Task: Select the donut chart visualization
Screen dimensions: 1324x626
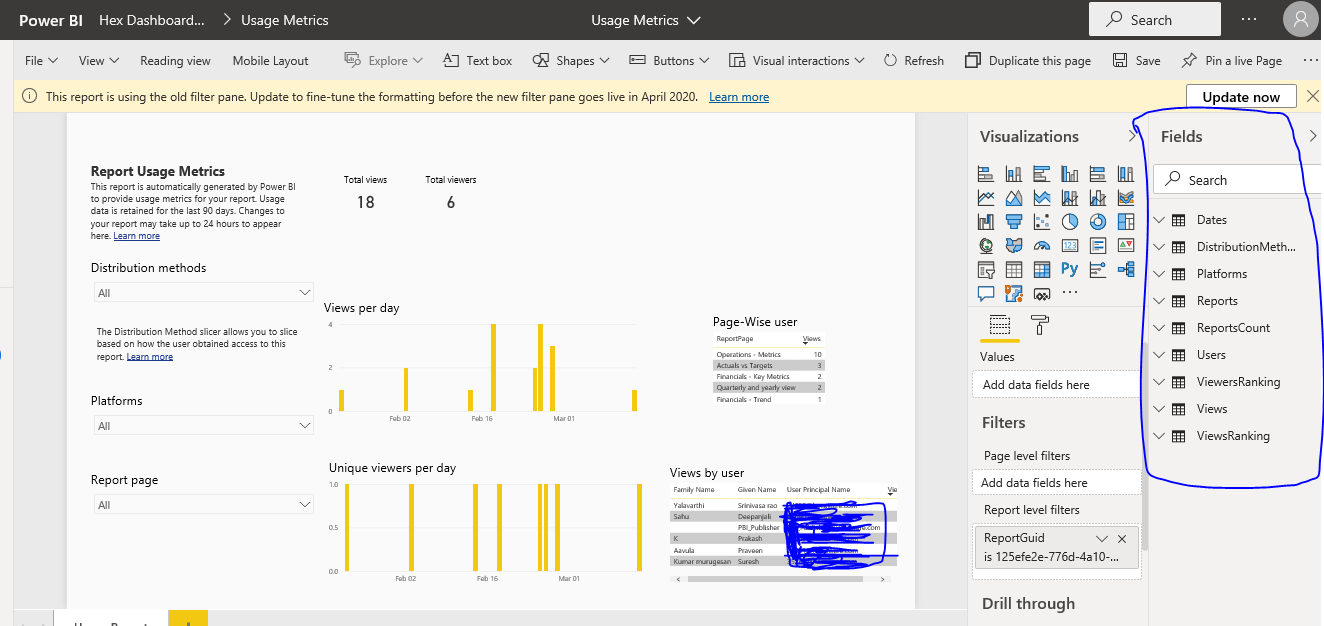Action: tap(1098, 222)
